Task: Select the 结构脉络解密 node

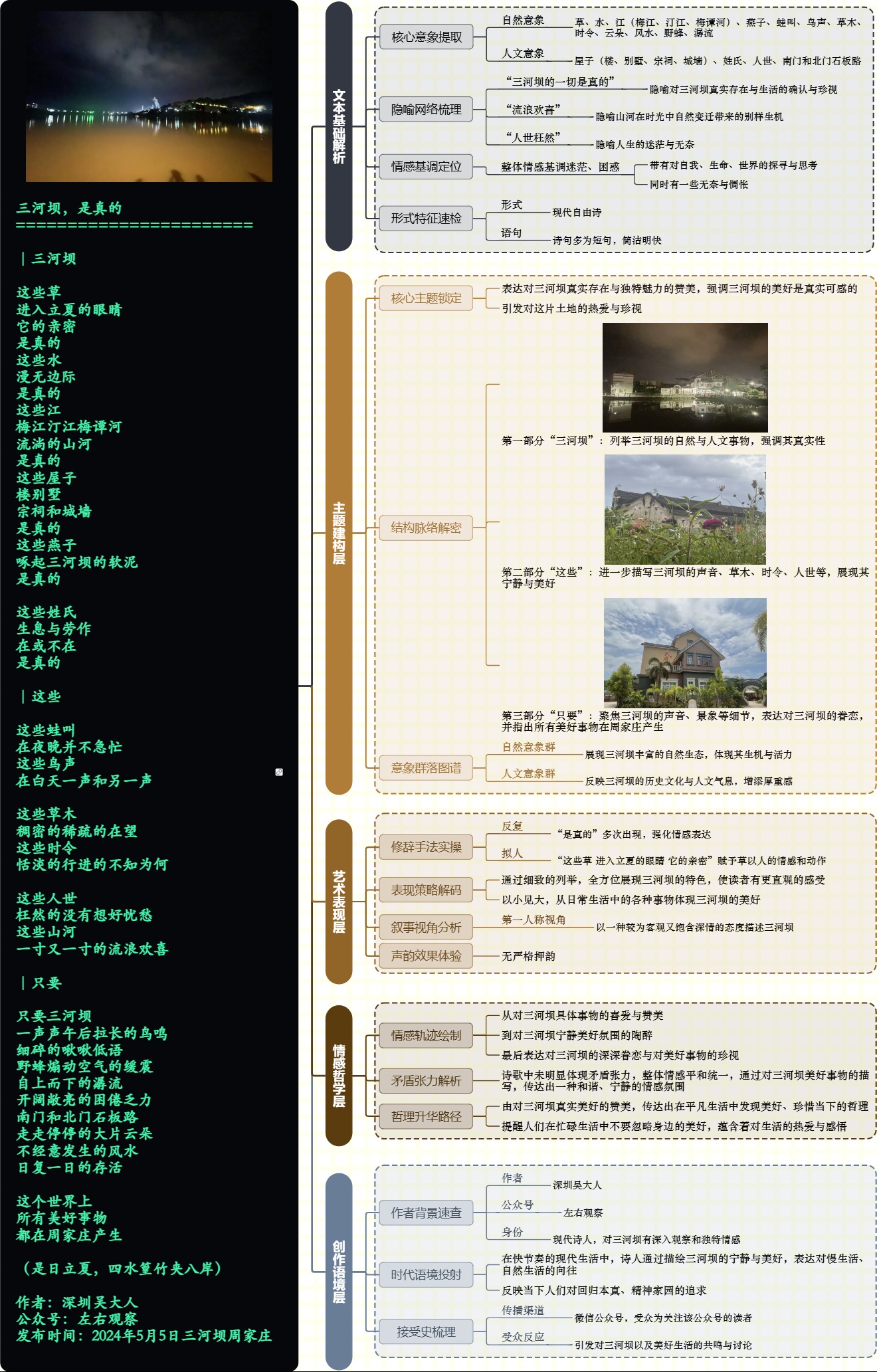Action: [x=426, y=528]
